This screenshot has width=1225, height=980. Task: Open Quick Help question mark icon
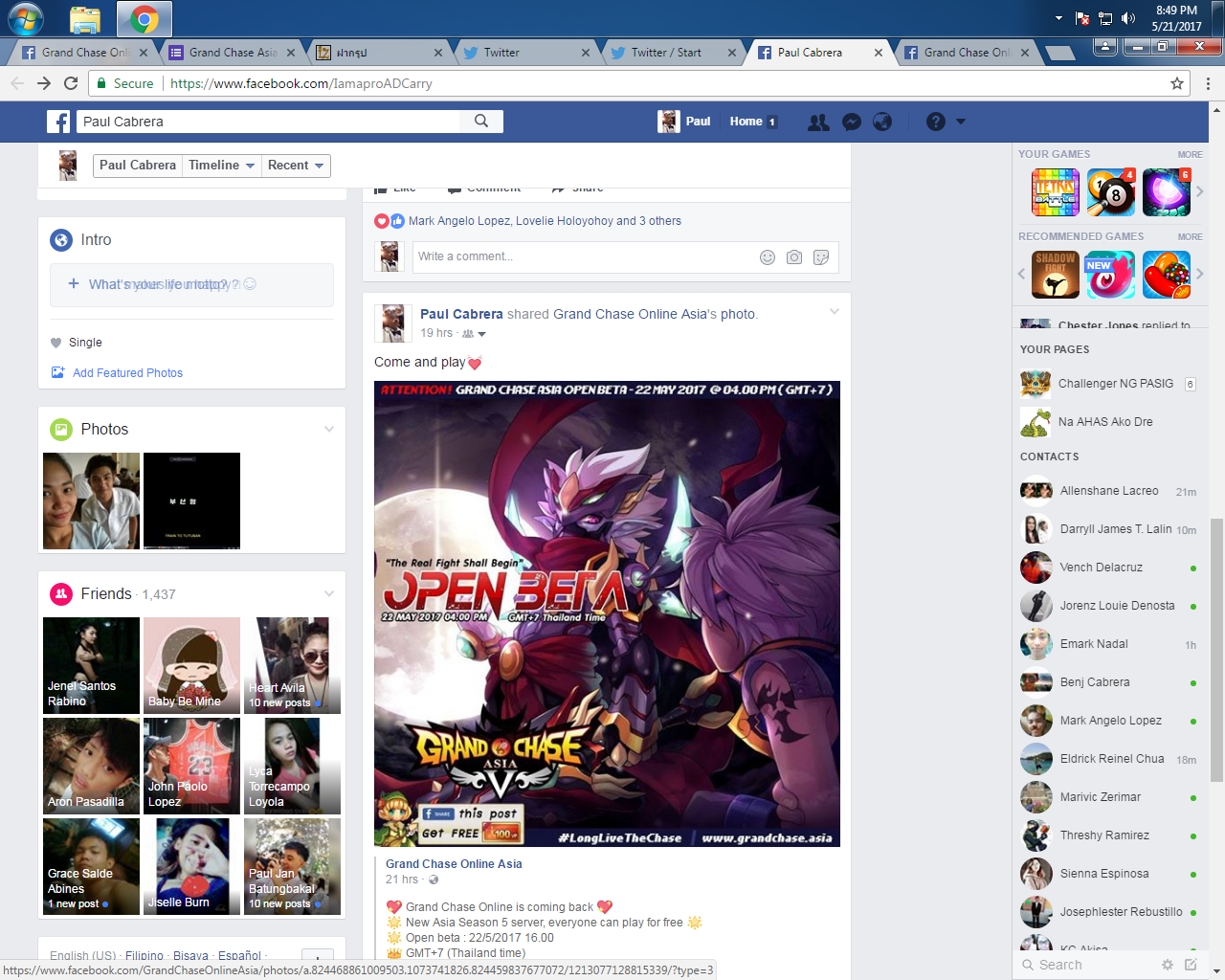coord(936,122)
